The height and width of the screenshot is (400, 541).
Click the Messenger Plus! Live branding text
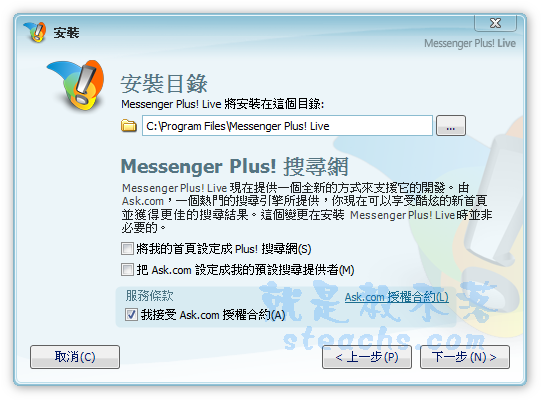point(470,43)
